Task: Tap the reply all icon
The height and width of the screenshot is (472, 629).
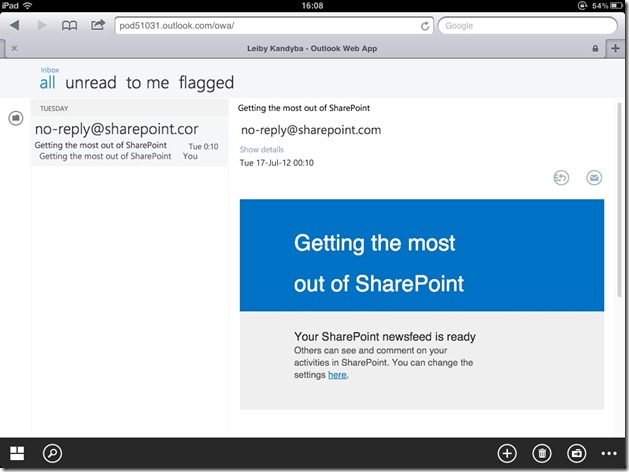Action: 561,178
